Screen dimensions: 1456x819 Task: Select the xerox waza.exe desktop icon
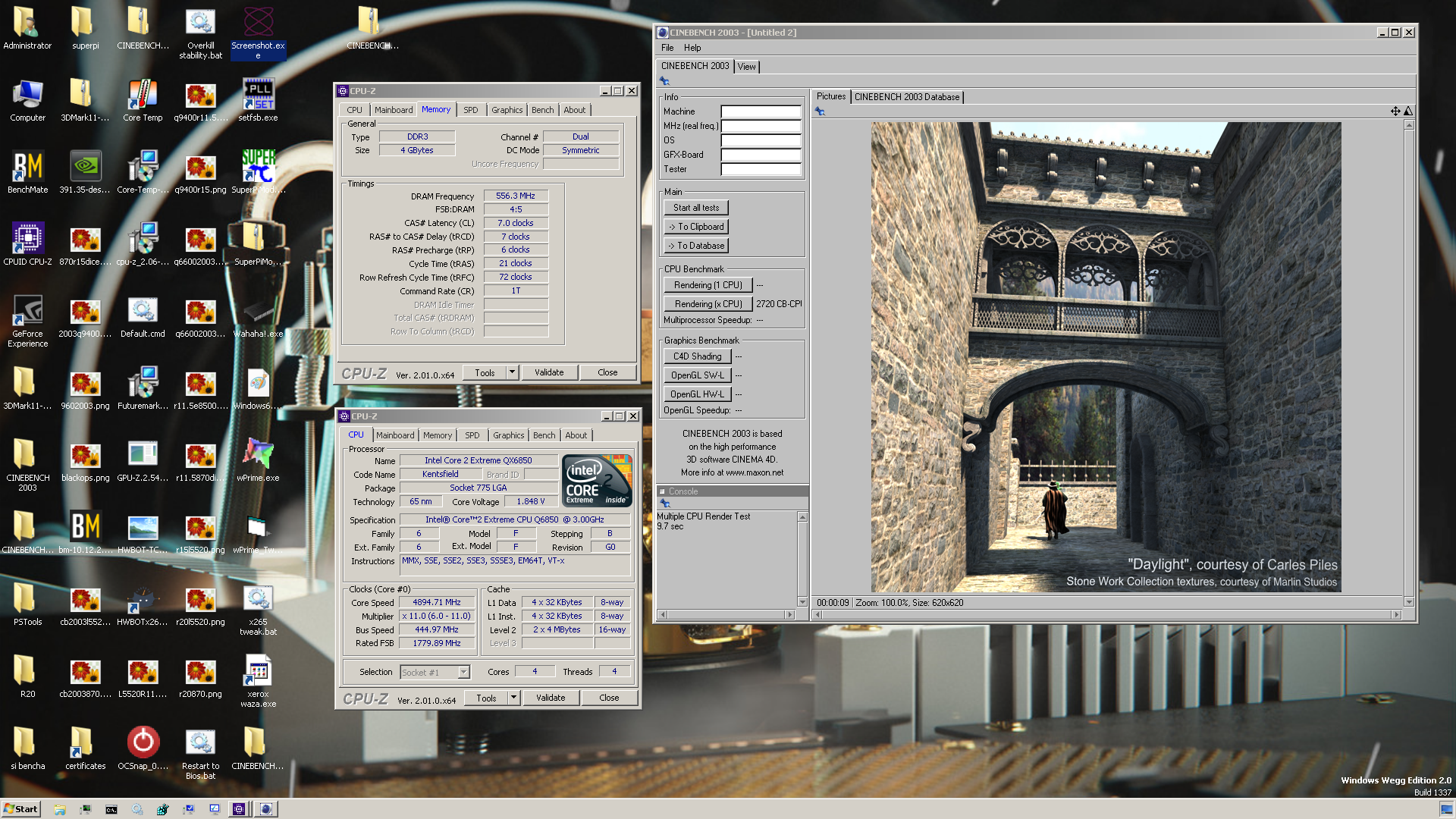(x=258, y=682)
